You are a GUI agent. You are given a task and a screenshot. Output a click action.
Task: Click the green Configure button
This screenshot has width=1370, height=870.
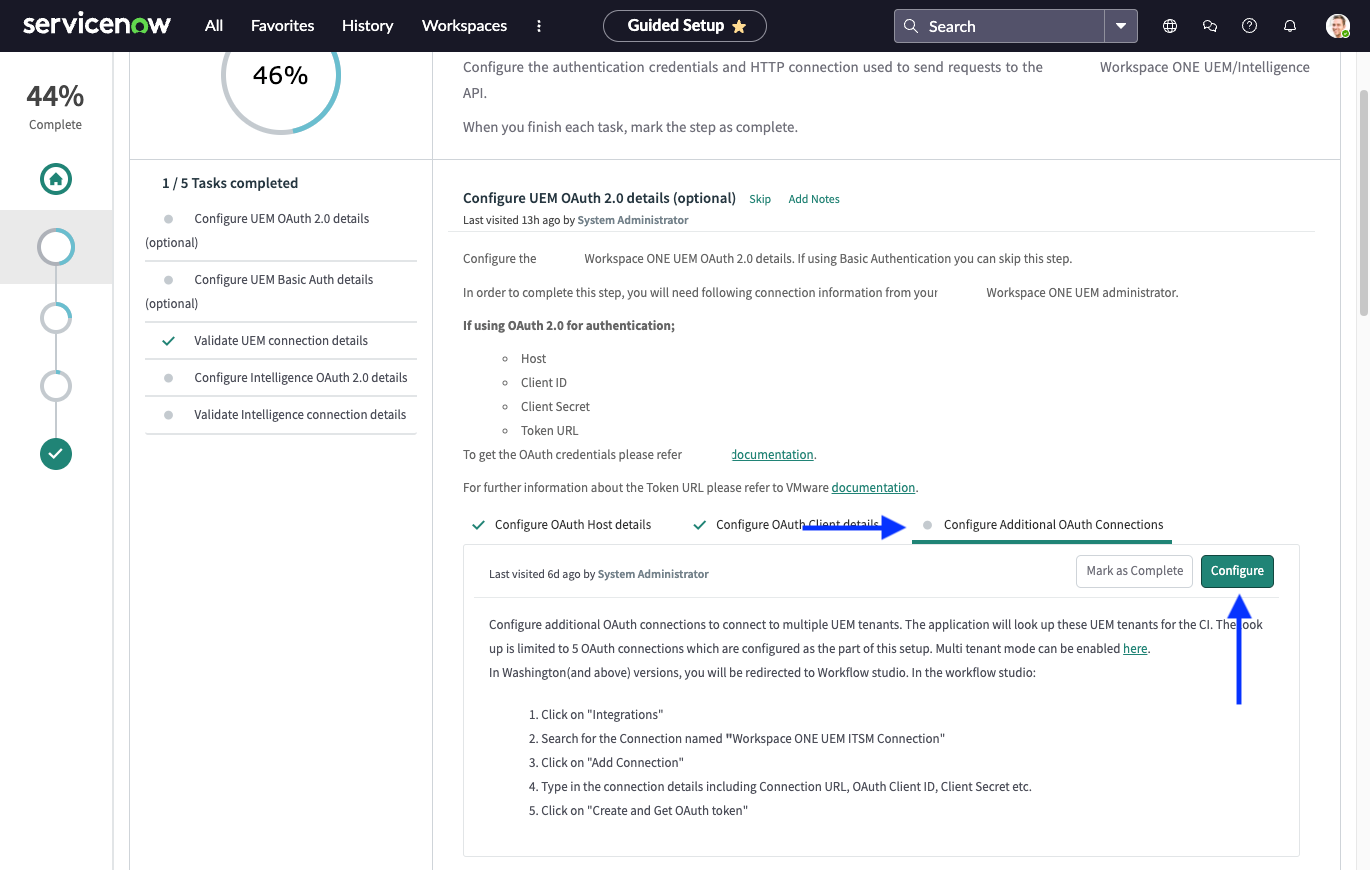pos(1237,571)
